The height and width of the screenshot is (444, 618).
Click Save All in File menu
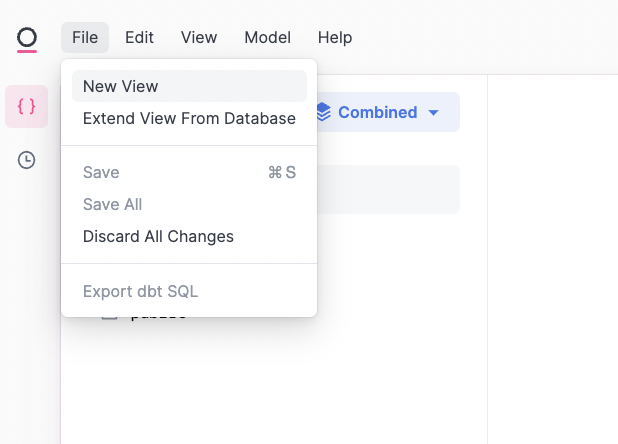click(112, 204)
